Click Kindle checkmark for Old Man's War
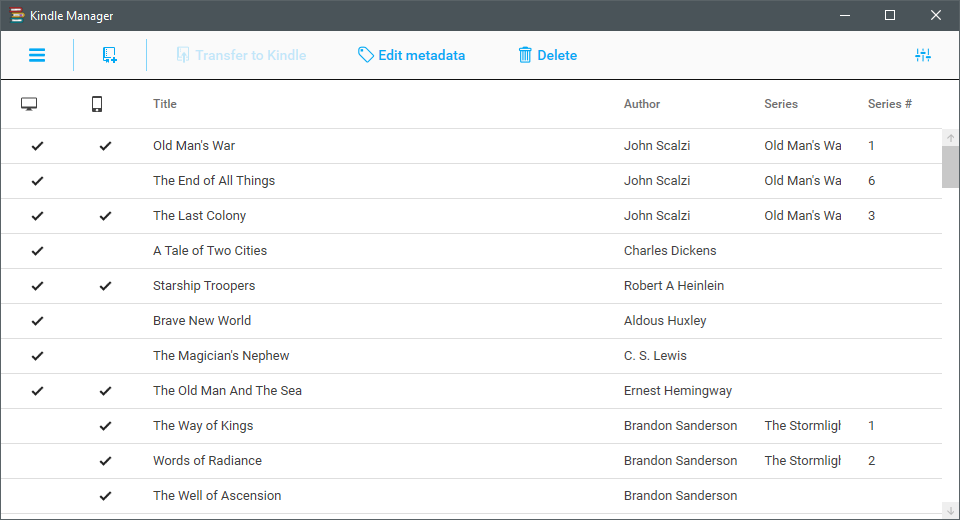The image size is (960, 520). tap(105, 146)
